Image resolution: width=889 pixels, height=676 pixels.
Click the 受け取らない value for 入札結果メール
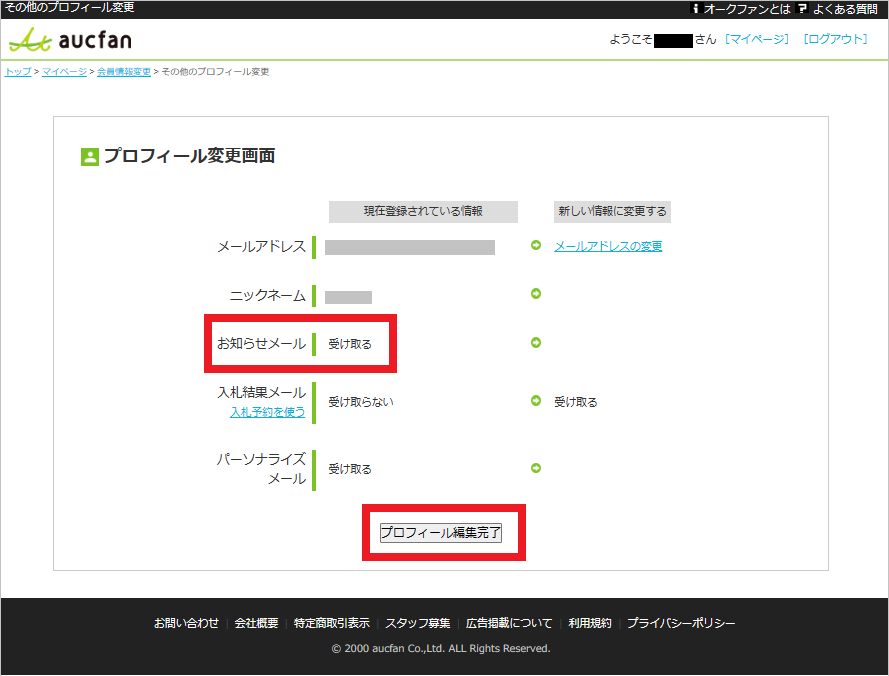[x=361, y=402]
